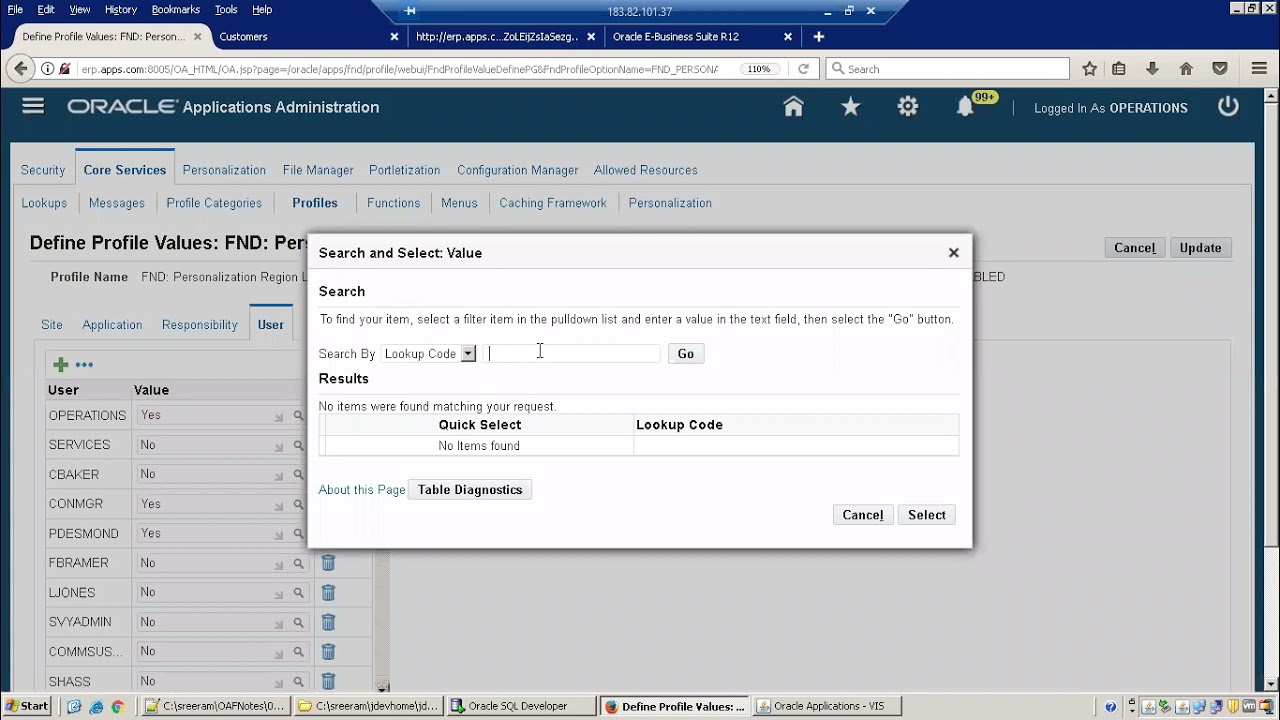Open the Settings gear icon
Image resolution: width=1280 pixels, height=720 pixels.
point(907,107)
